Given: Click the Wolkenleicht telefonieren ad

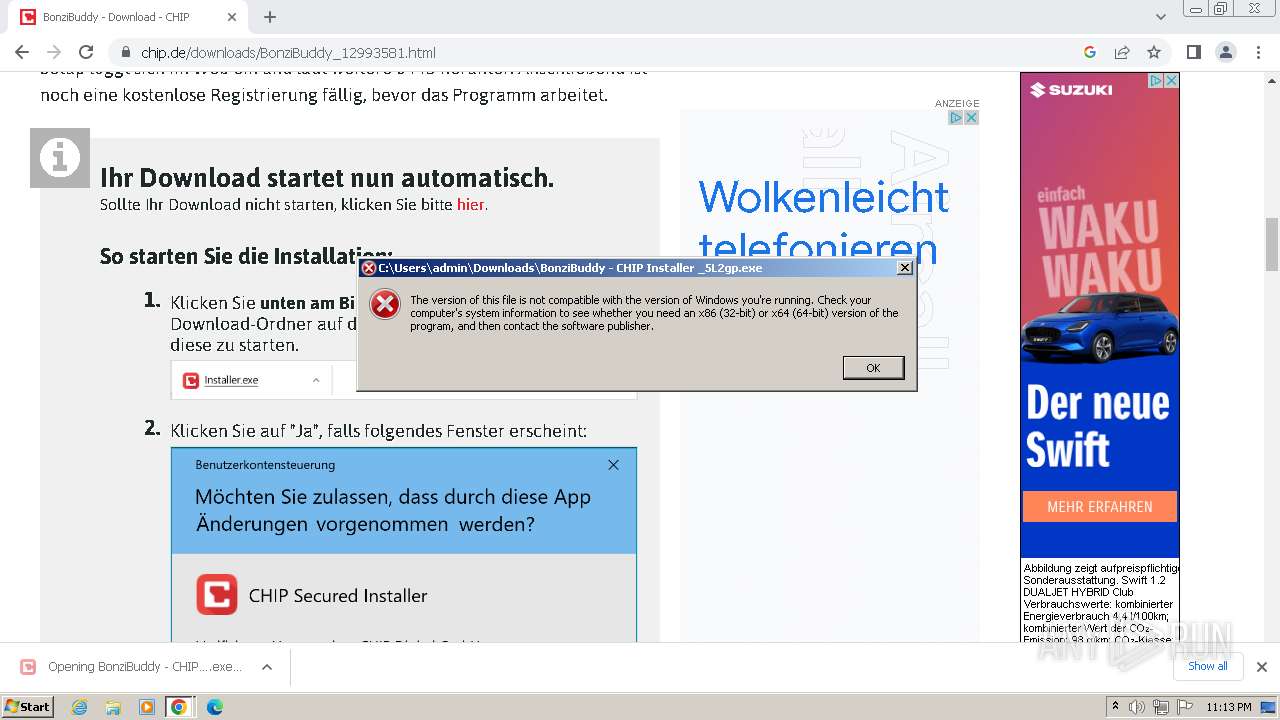Looking at the screenshot, I should pos(823,220).
